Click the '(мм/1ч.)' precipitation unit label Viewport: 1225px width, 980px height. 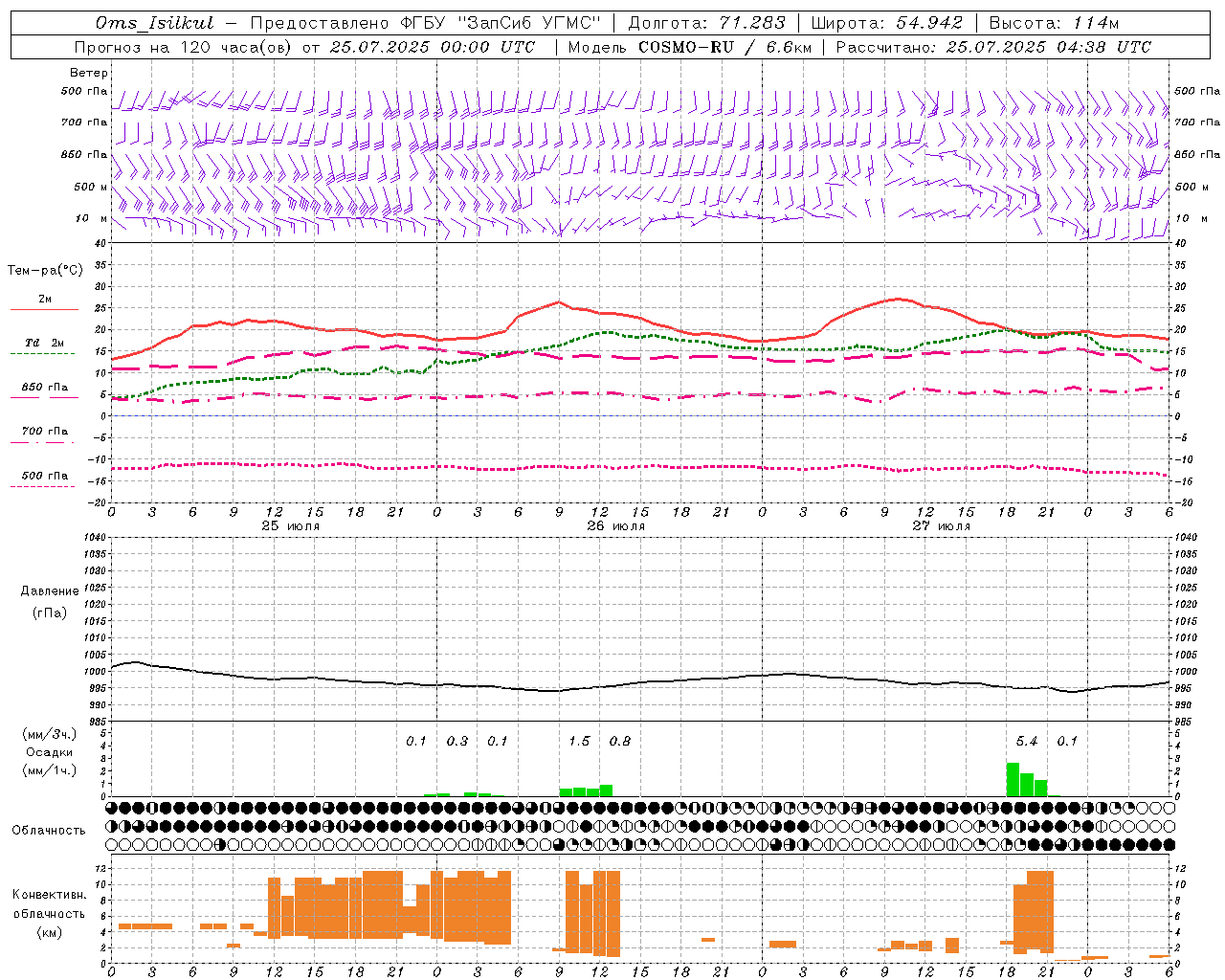(50, 769)
